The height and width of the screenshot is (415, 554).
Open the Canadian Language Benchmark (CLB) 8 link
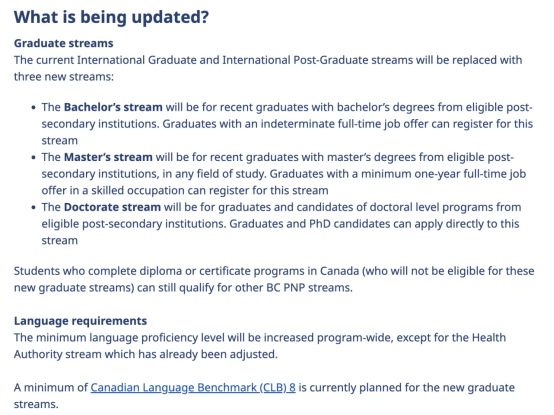pos(193,388)
